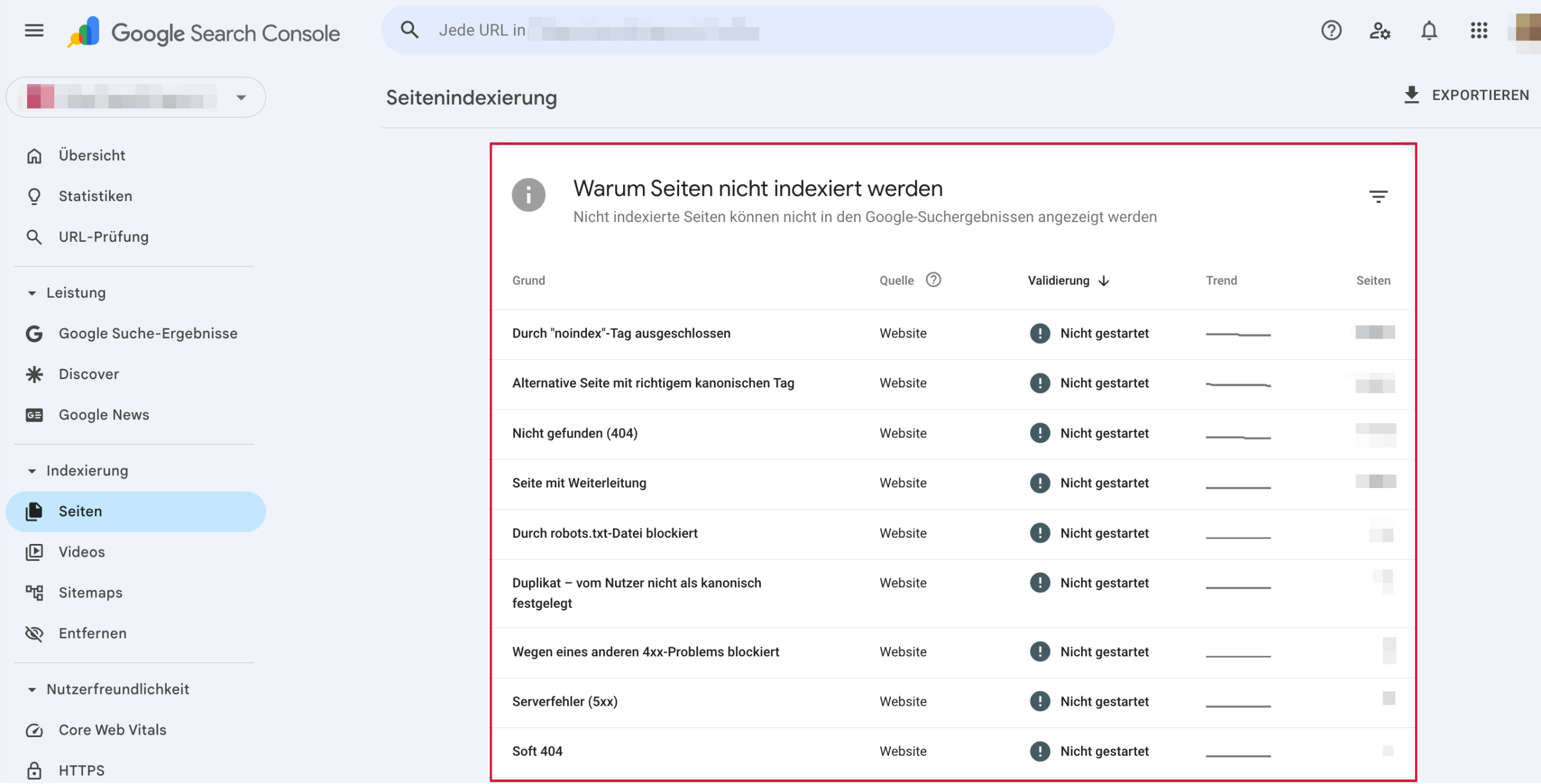
Task: Open the table filter options
Action: (1379, 196)
